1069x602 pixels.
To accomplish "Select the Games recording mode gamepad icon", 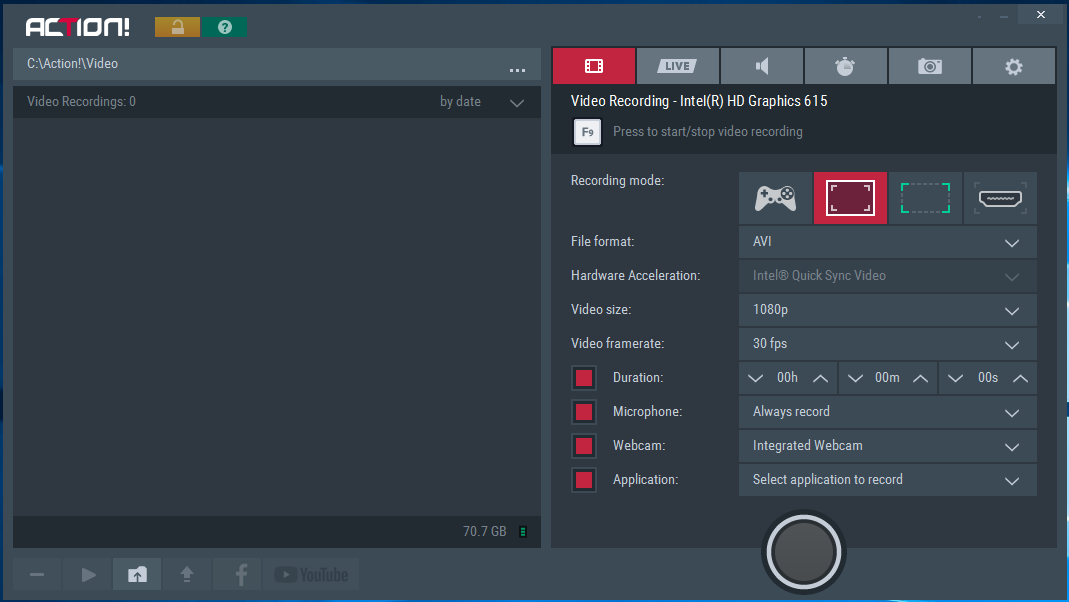I will [x=775, y=198].
